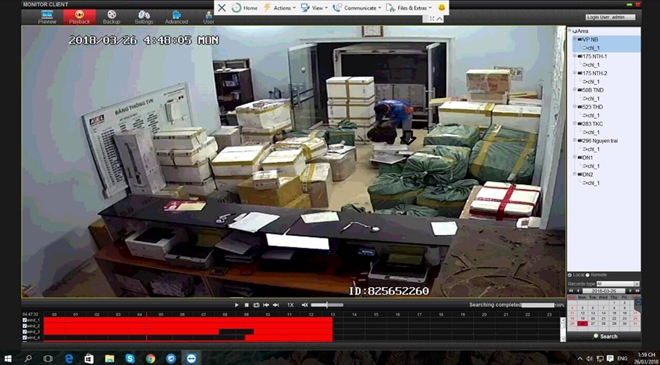Image resolution: width=660 pixels, height=365 pixels.
Task: Toggle the wind_3 channel checkbox
Action: 24,332
